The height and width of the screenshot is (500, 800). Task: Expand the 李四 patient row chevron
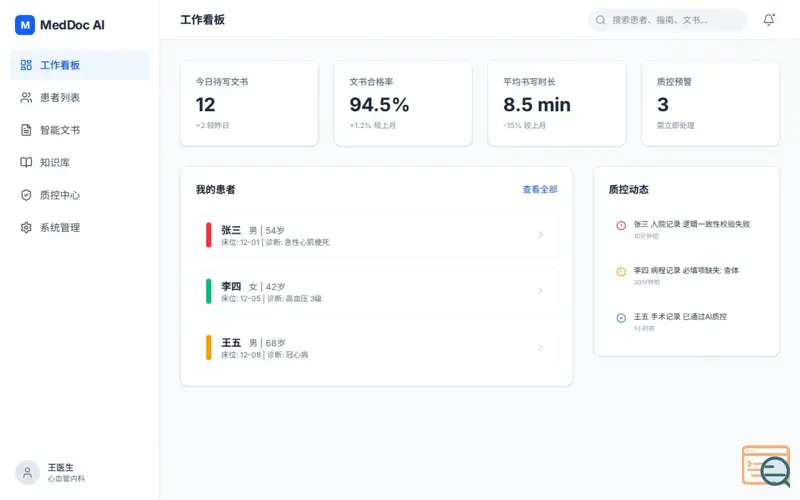pyautogui.click(x=540, y=291)
